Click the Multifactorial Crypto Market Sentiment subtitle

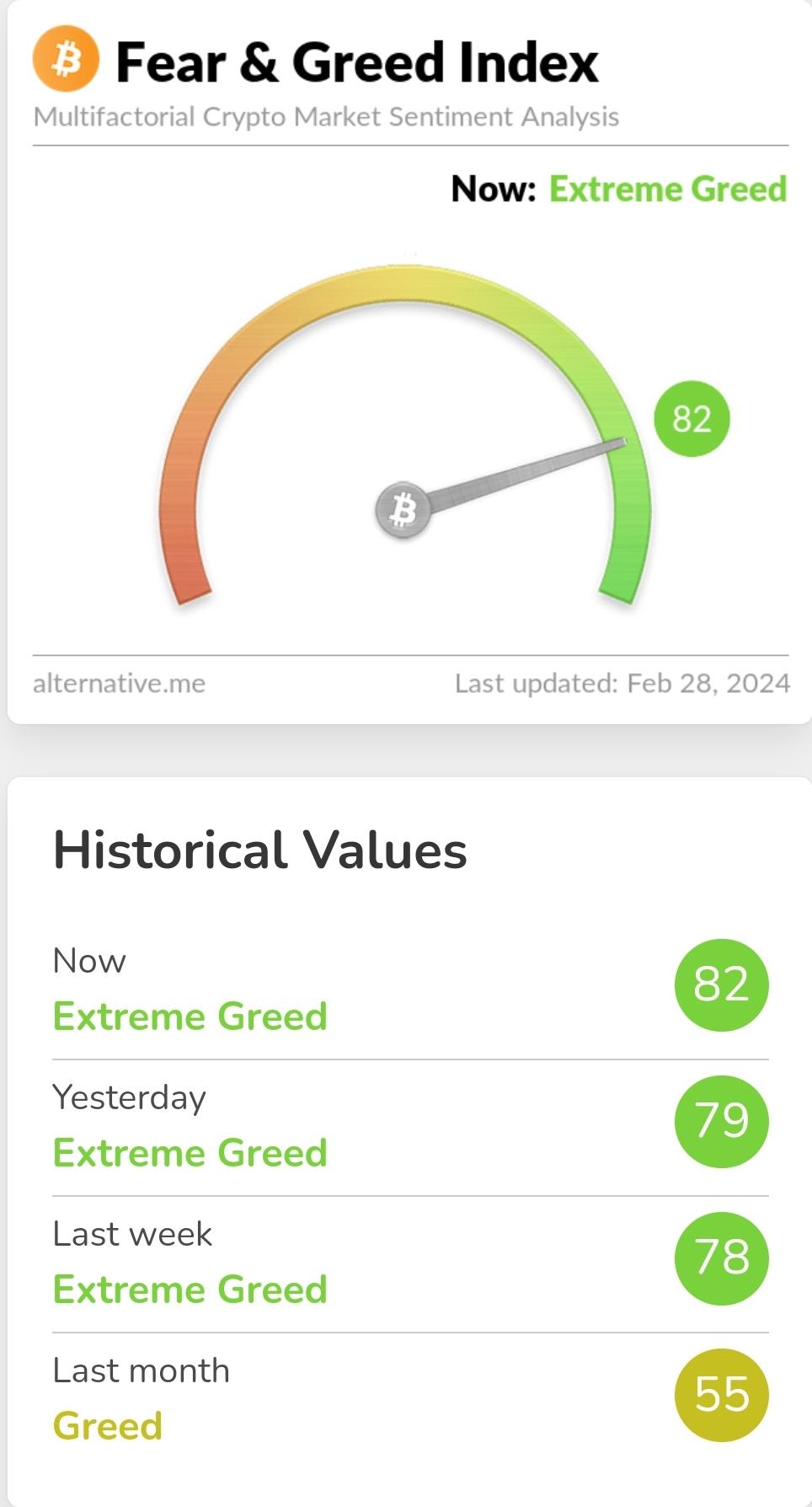click(x=326, y=116)
